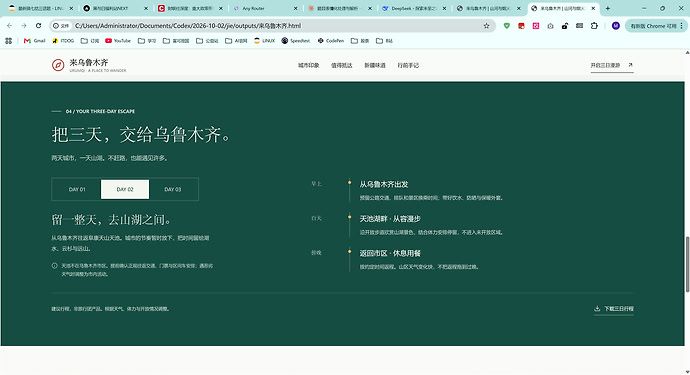Screen dimensions: 690x375
Task: Click the subheading 留一整天，去山湖之间。
Action: click(x=112, y=219)
